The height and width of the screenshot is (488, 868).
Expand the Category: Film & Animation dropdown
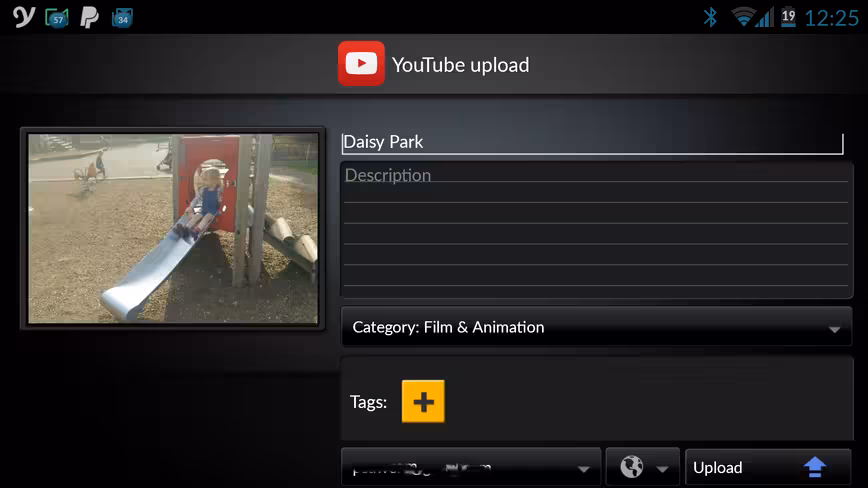coord(596,327)
